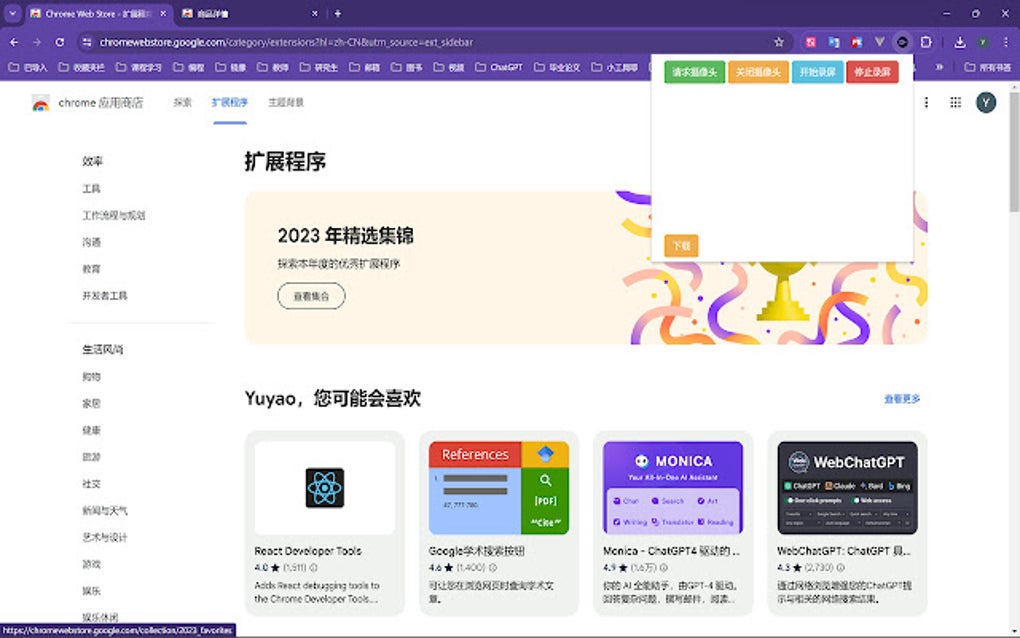Open the 查看更多 see more link
Image resolution: width=1020 pixels, height=638 pixels.
coord(902,399)
